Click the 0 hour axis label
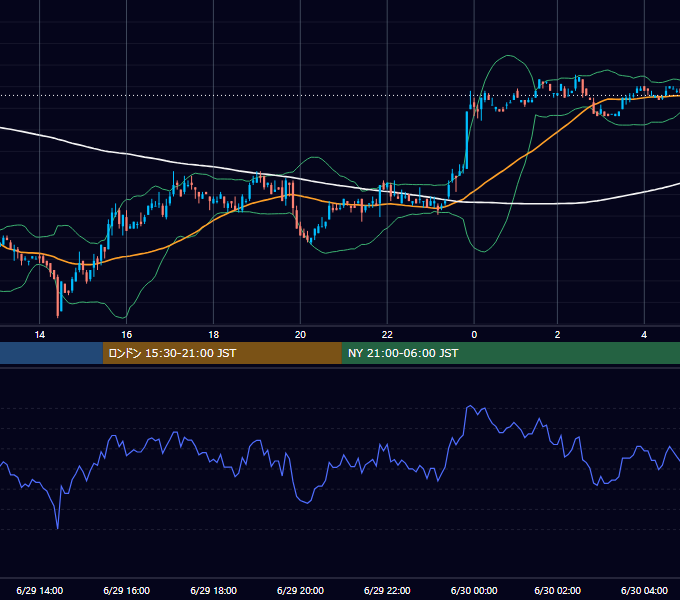 [x=474, y=335]
